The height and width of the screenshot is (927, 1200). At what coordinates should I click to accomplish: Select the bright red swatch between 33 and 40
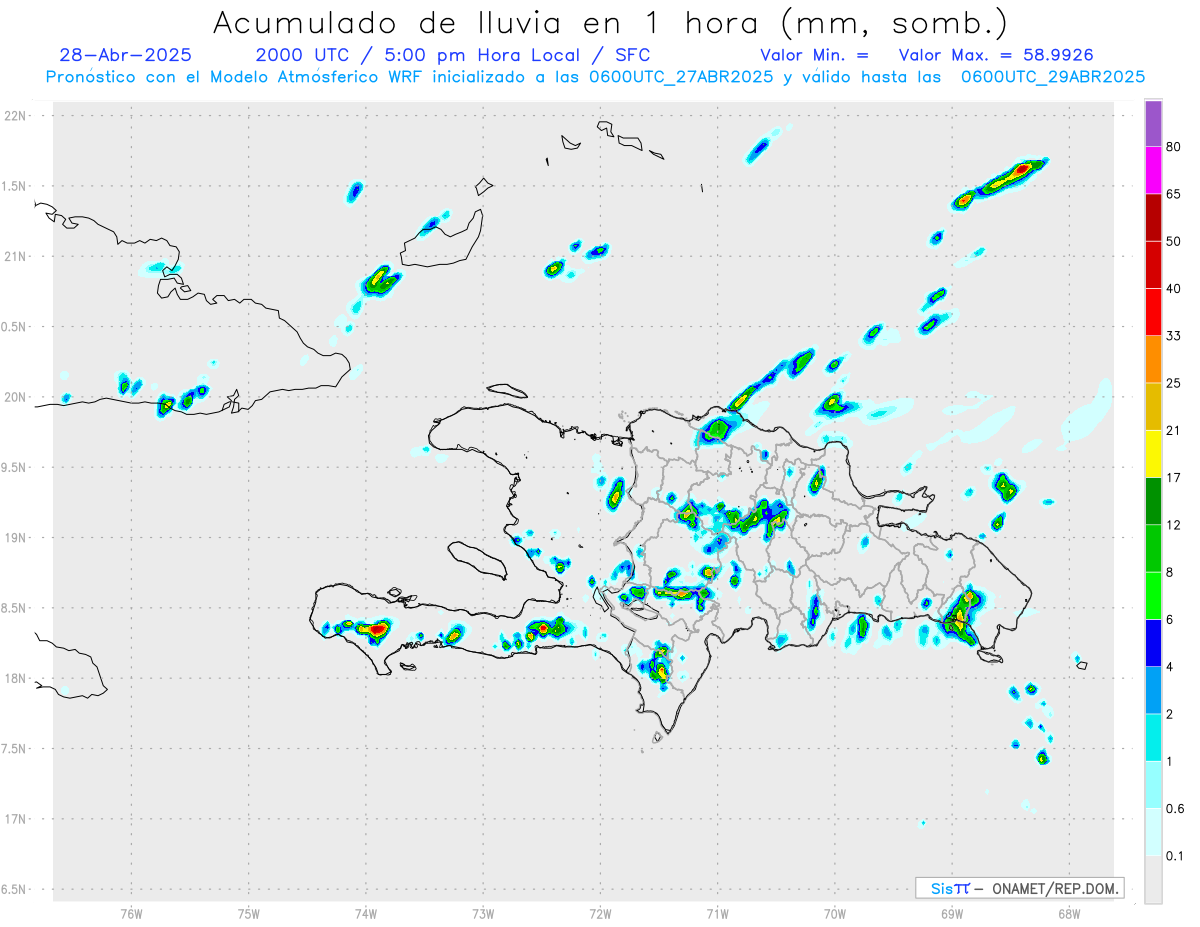(x=1153, y=312)
